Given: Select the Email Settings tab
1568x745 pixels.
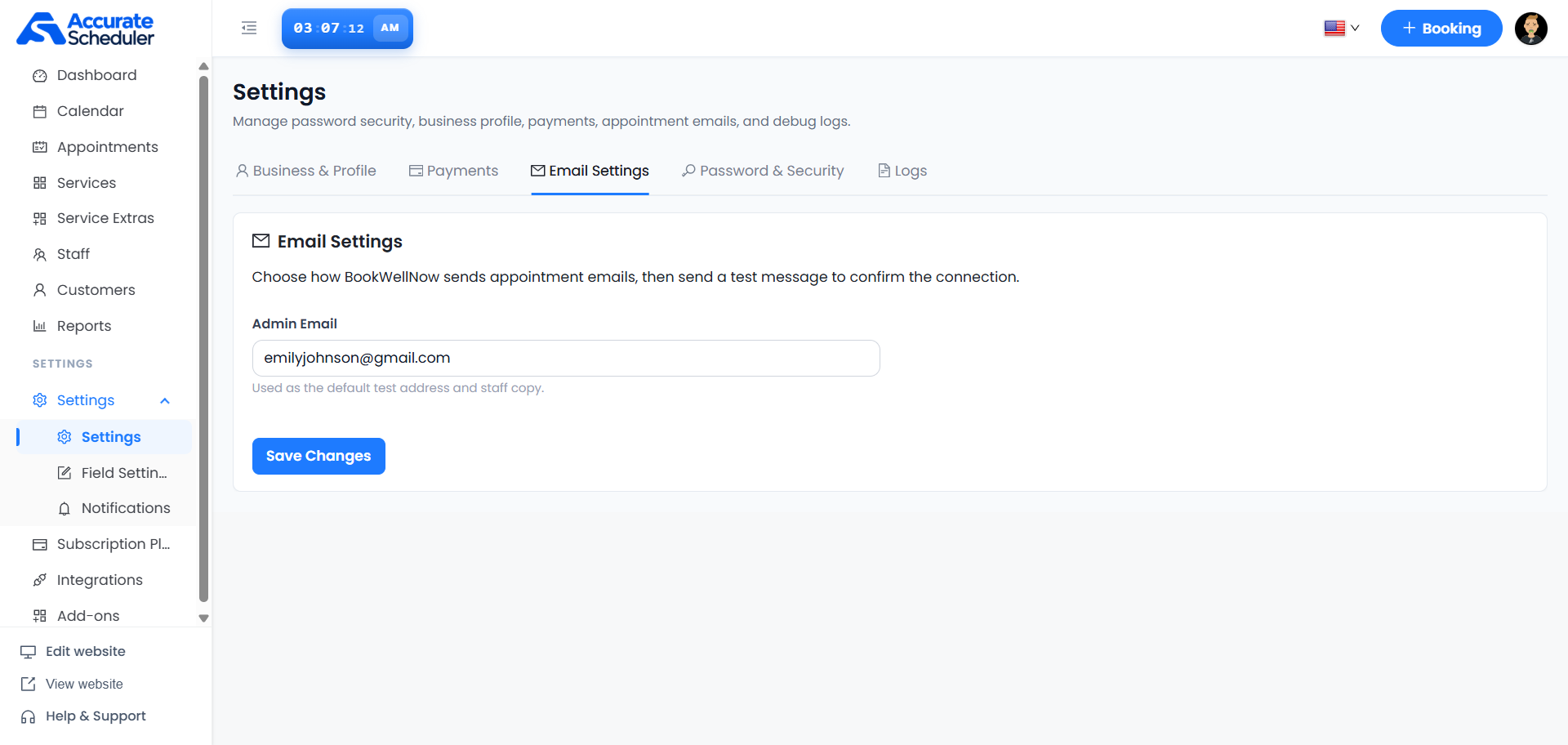Looking at the screenshot, I should click(x=590, y=171).
